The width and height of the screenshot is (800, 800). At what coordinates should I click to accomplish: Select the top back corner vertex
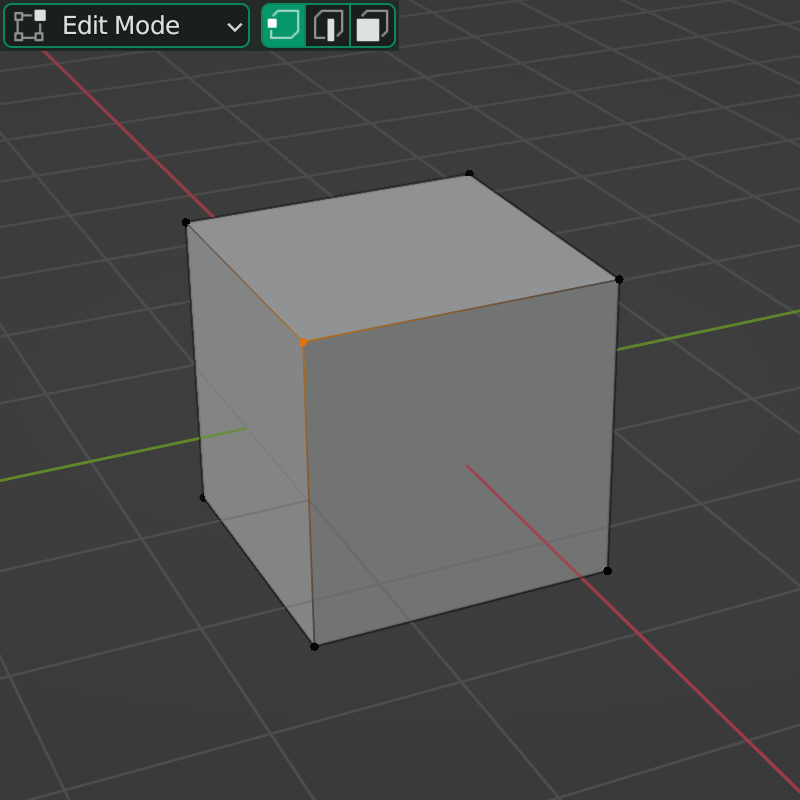(x=469, y=174)
